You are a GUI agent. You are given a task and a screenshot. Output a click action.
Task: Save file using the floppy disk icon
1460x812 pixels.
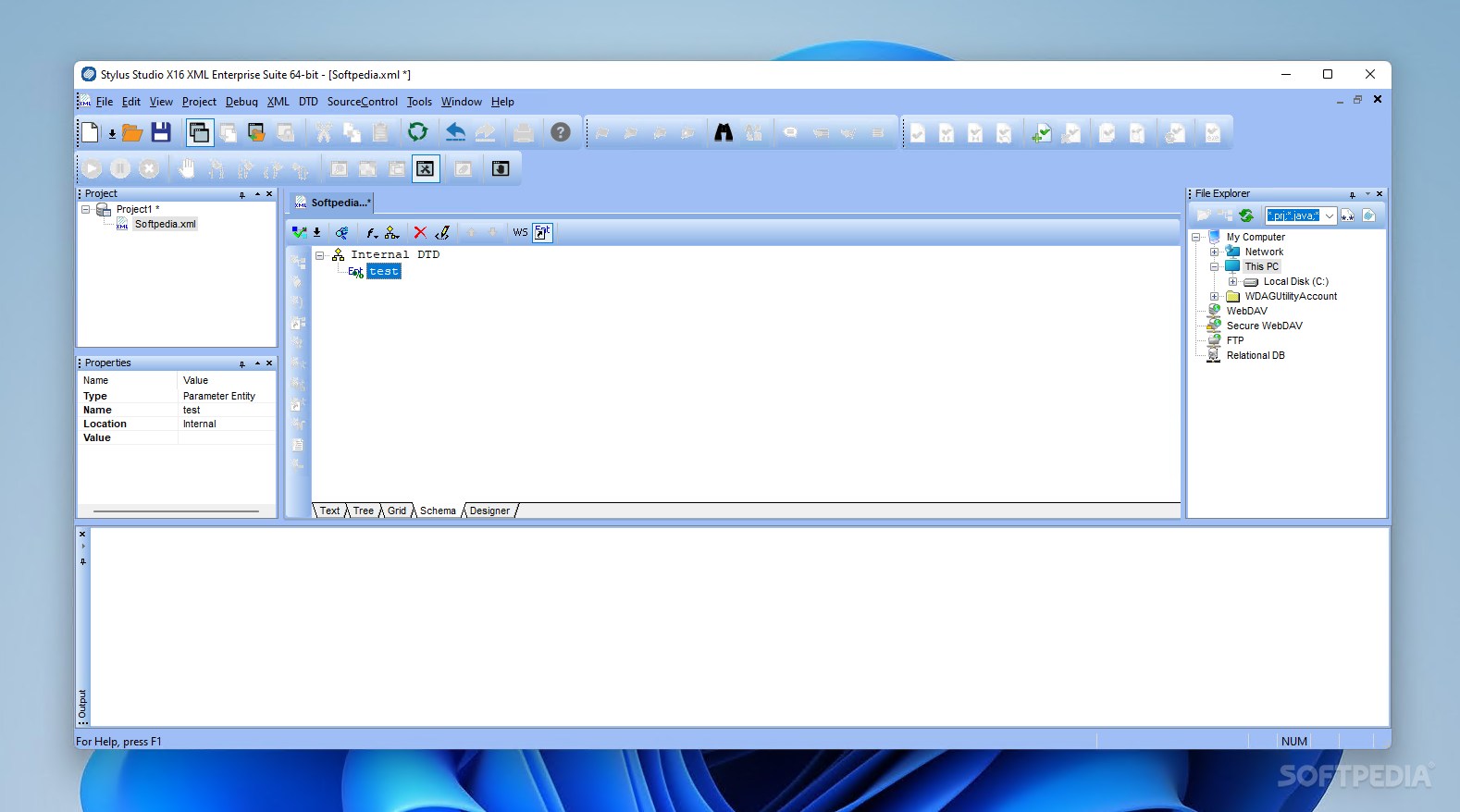click(161, 132)
